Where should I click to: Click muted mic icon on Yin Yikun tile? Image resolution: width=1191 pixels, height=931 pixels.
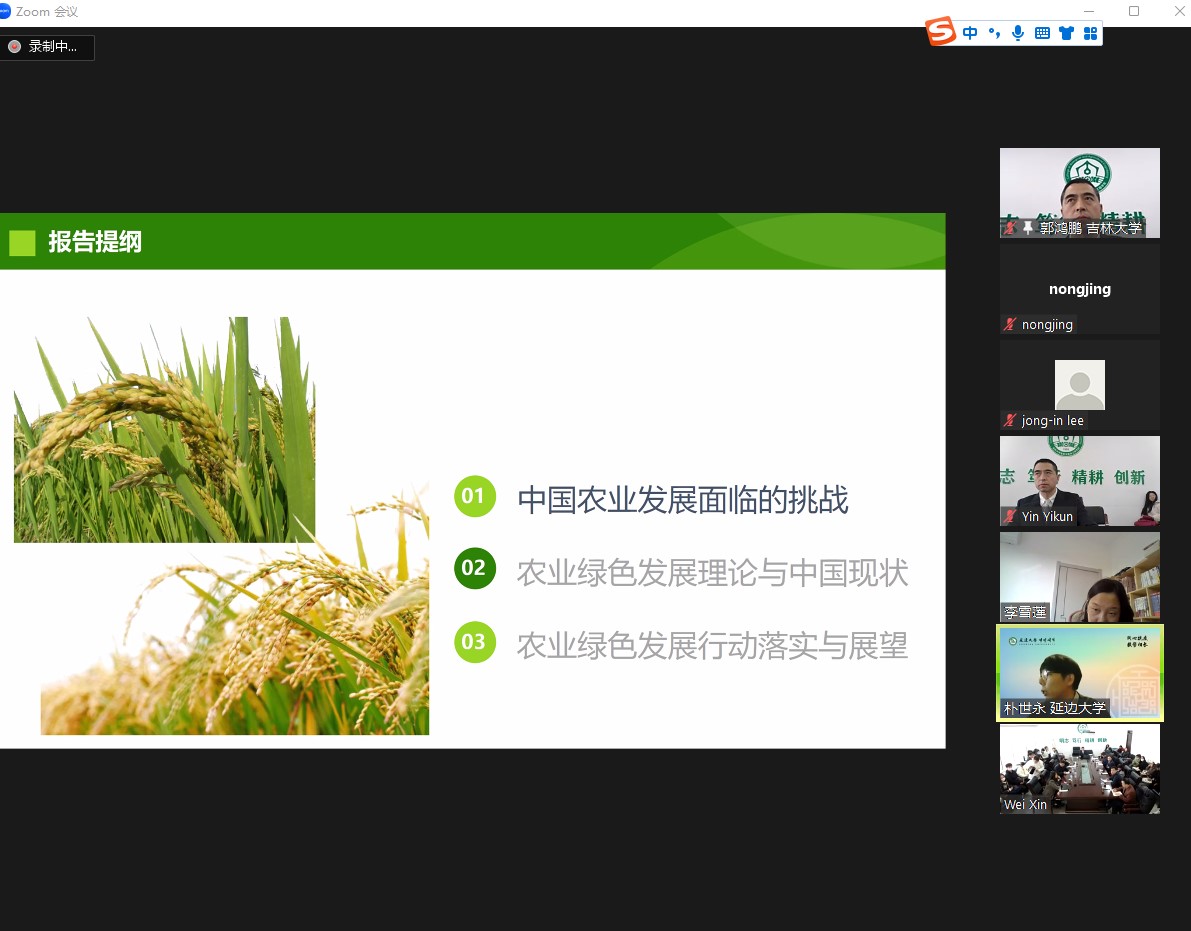(1011, 516)
